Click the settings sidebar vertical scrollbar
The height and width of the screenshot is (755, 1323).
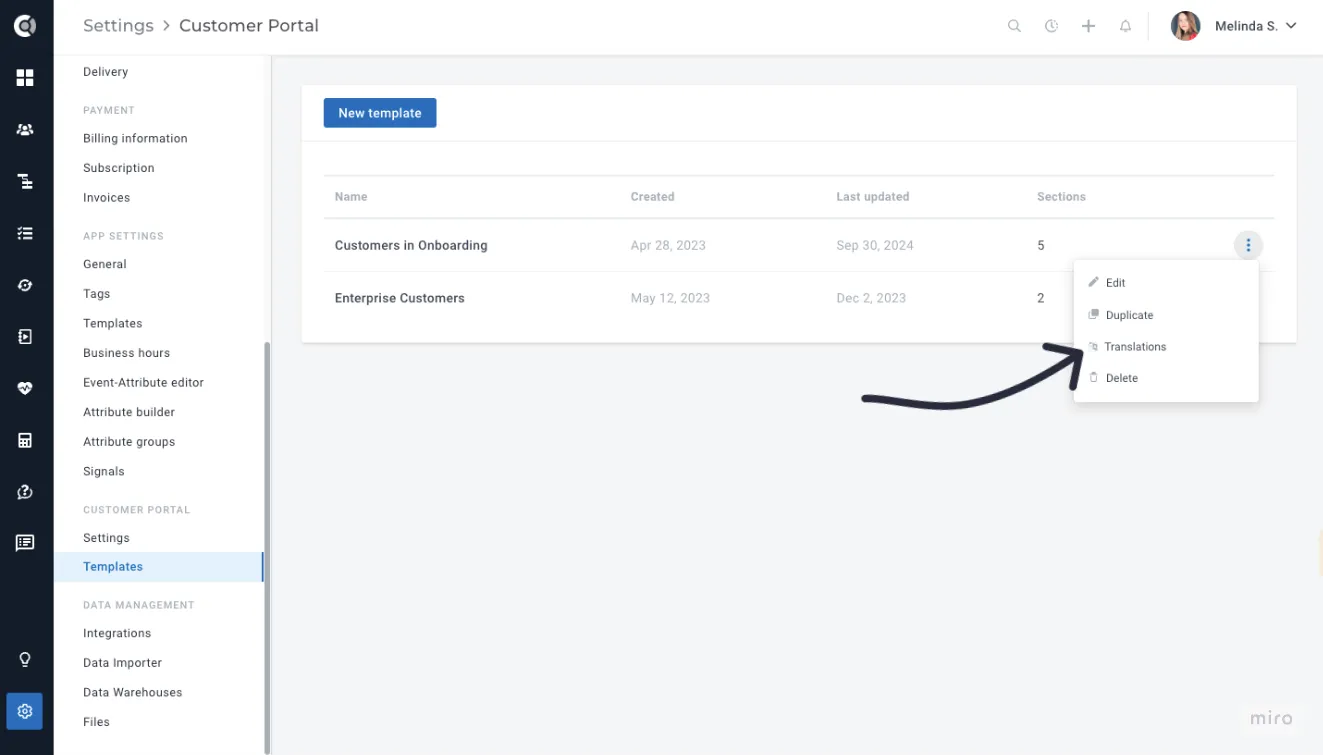[267, 546]
